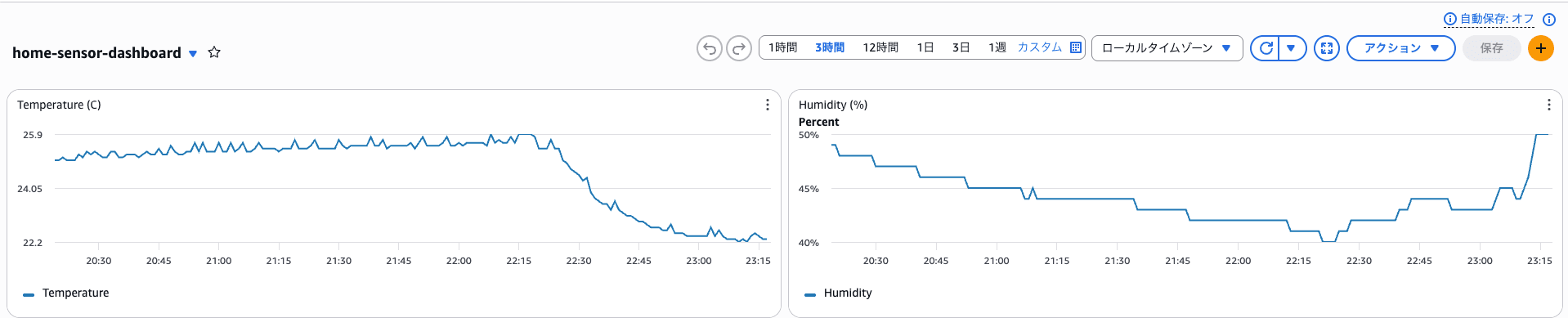Enter fullscreen mode via the expand icon
This screenshot has width=1568, height=318.
tap(1327, 48)
